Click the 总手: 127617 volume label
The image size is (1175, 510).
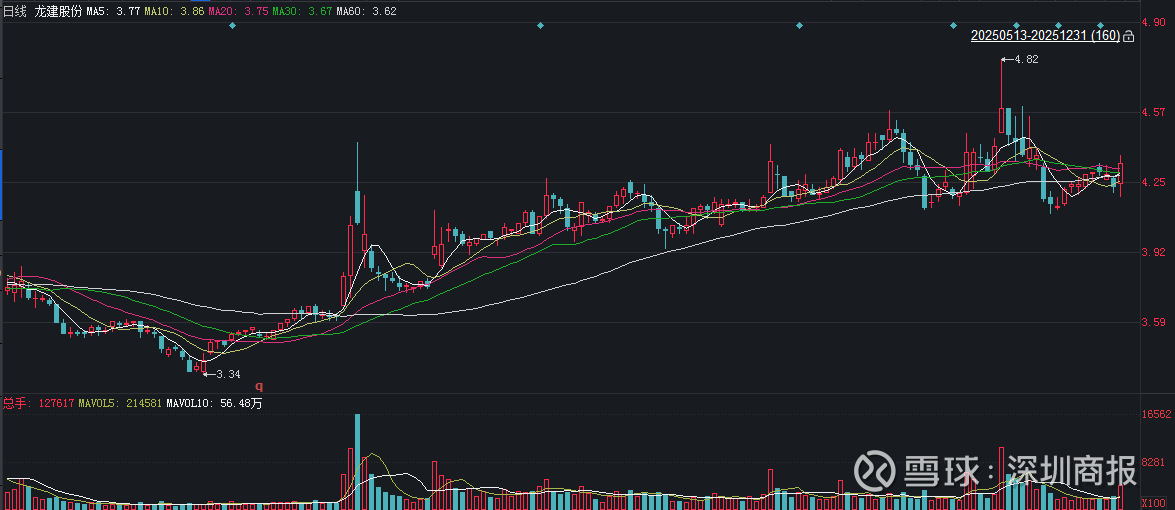(x=38, y=403)
